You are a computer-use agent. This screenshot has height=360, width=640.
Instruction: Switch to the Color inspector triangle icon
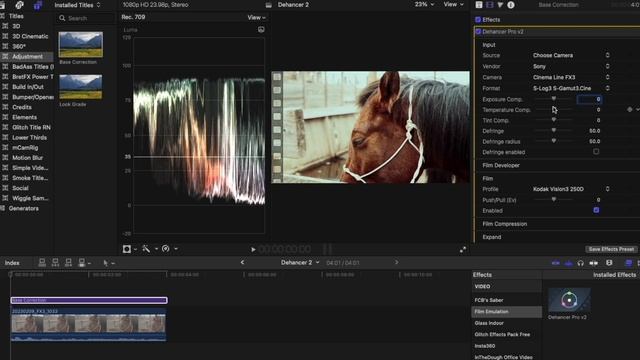click(x=500, y=5)
